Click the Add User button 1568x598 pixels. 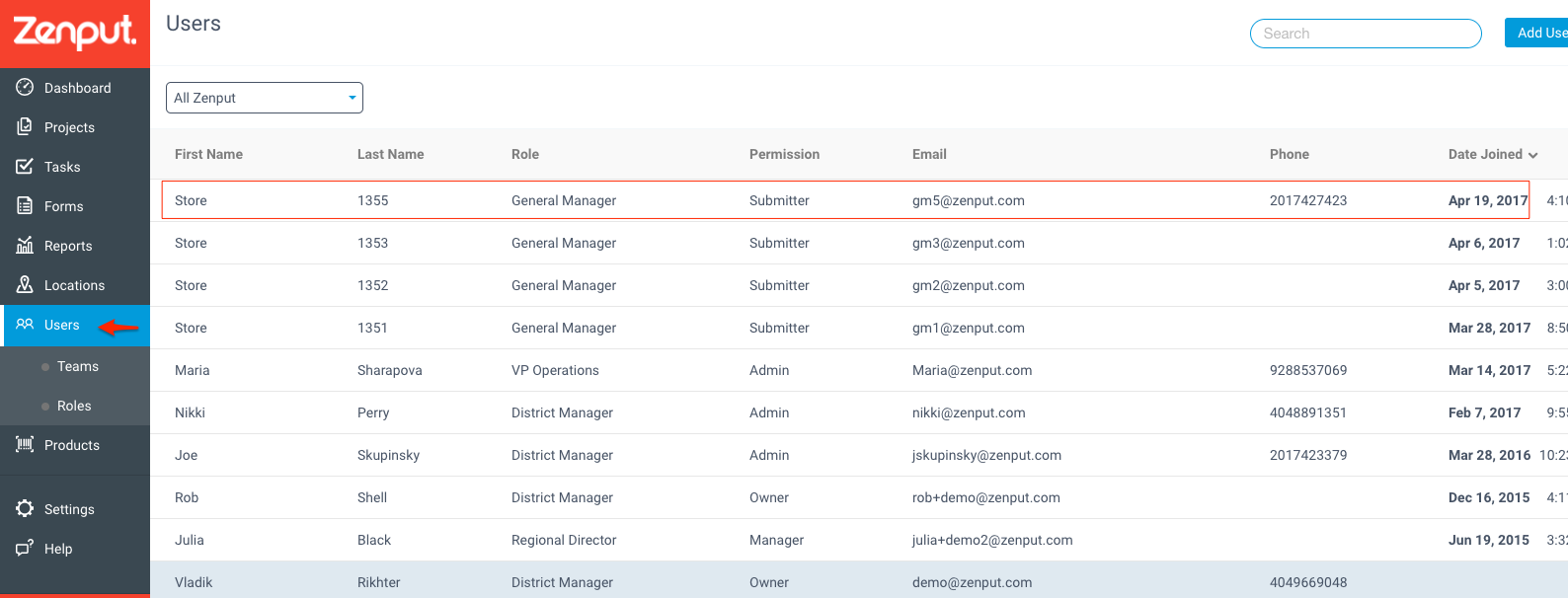(x=1536, y=33)
